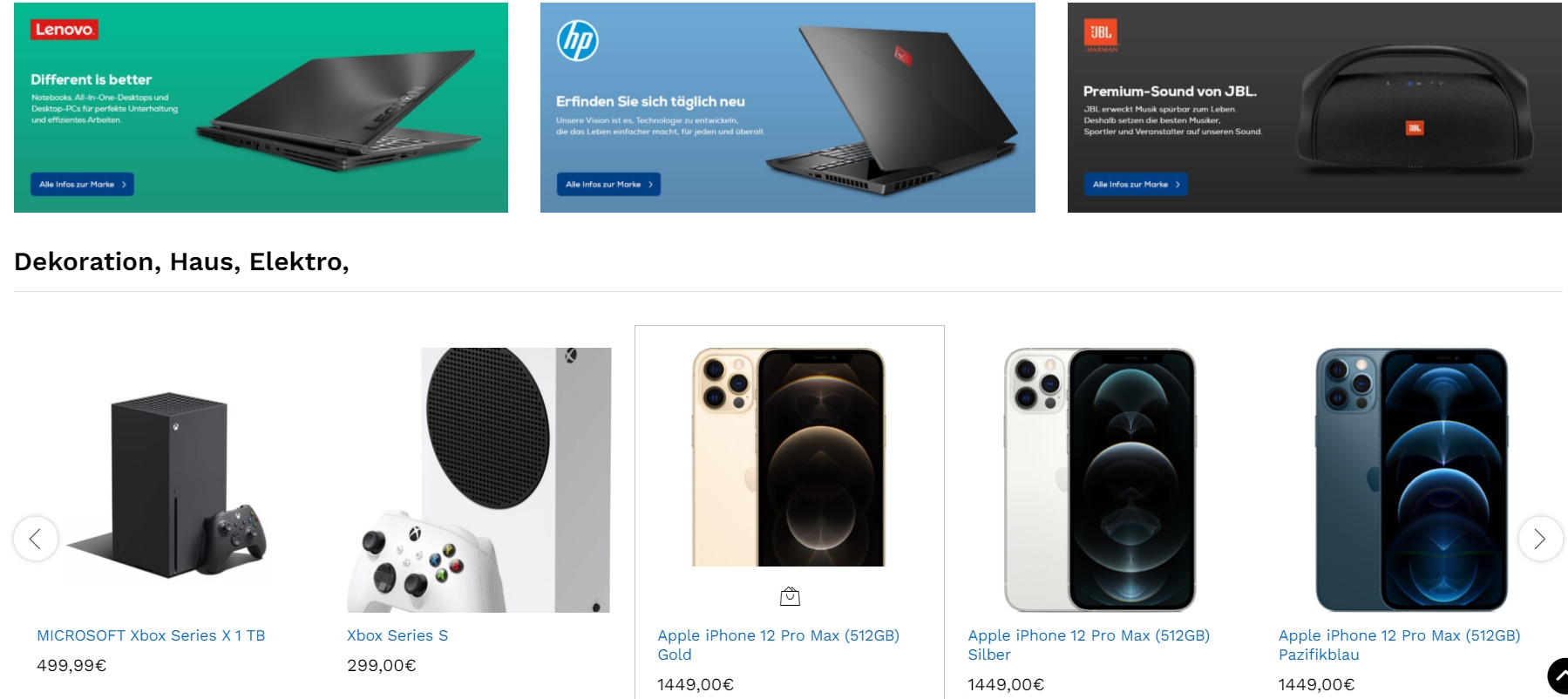Click the silver iPhone product image
Image resolution: width=1568 pixels, height=699 pixels.
[x=1100, y=480]
